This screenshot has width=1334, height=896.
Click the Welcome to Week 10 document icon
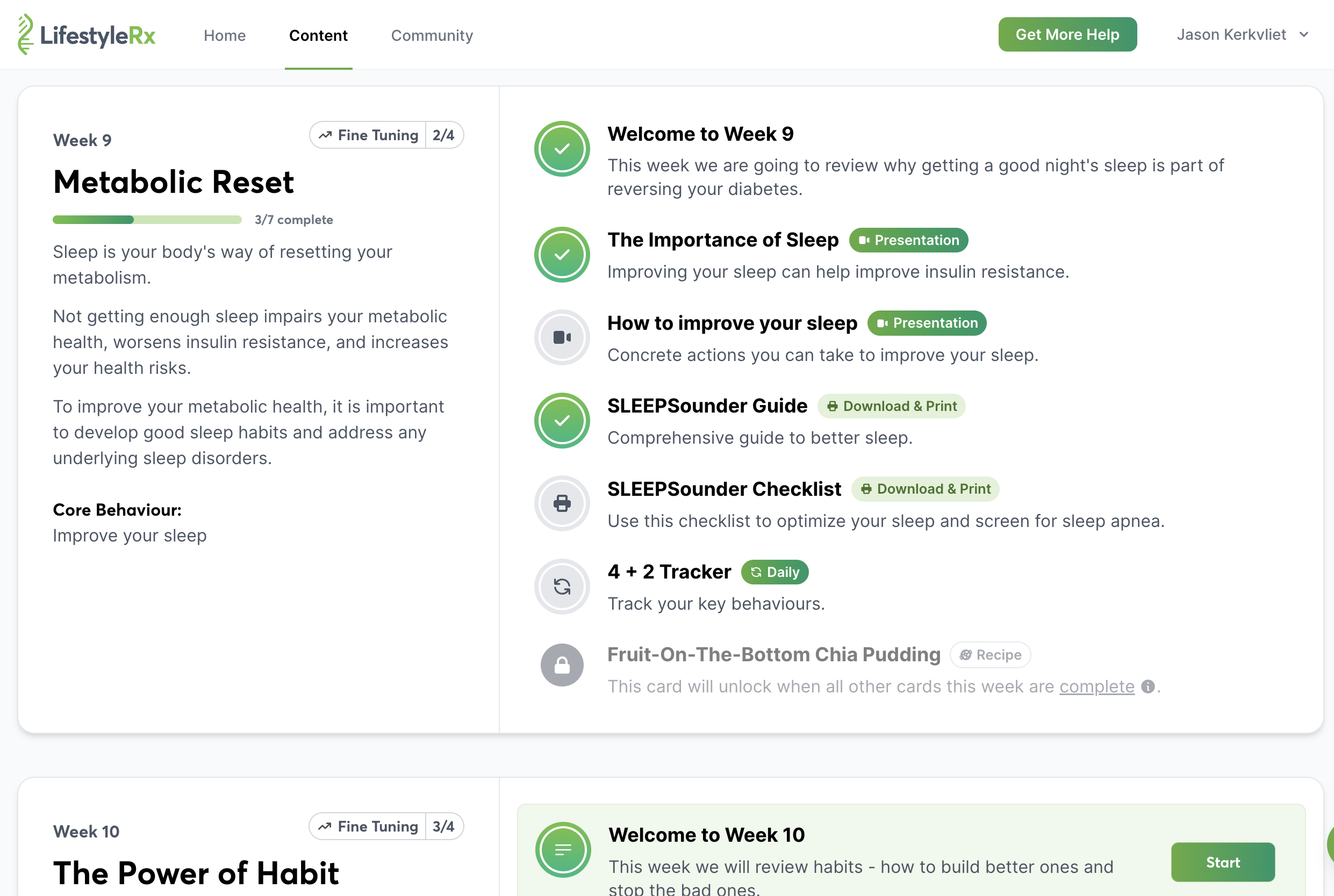point(563,850)
